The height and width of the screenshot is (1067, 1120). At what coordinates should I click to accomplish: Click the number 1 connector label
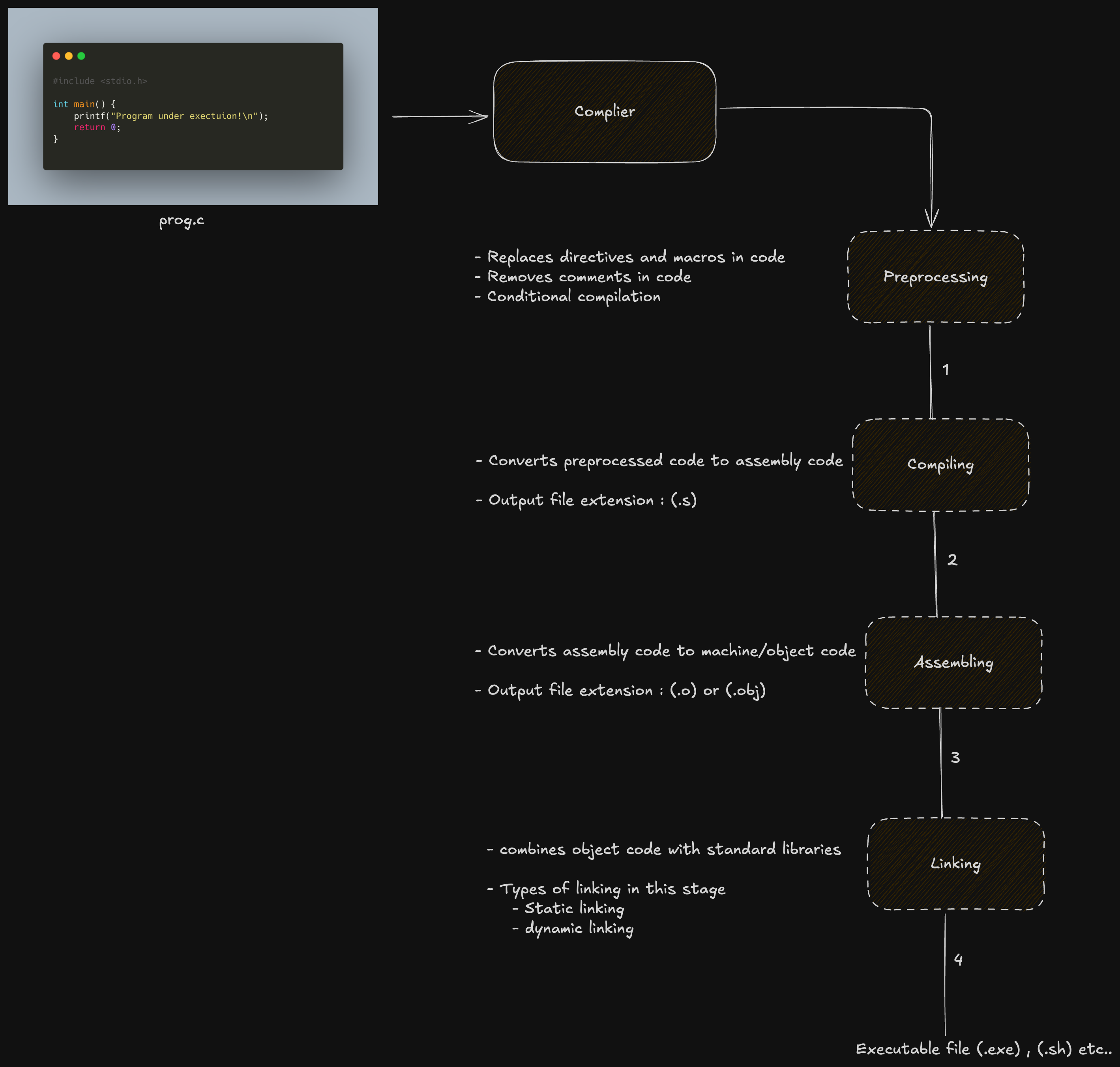(946, 370)
